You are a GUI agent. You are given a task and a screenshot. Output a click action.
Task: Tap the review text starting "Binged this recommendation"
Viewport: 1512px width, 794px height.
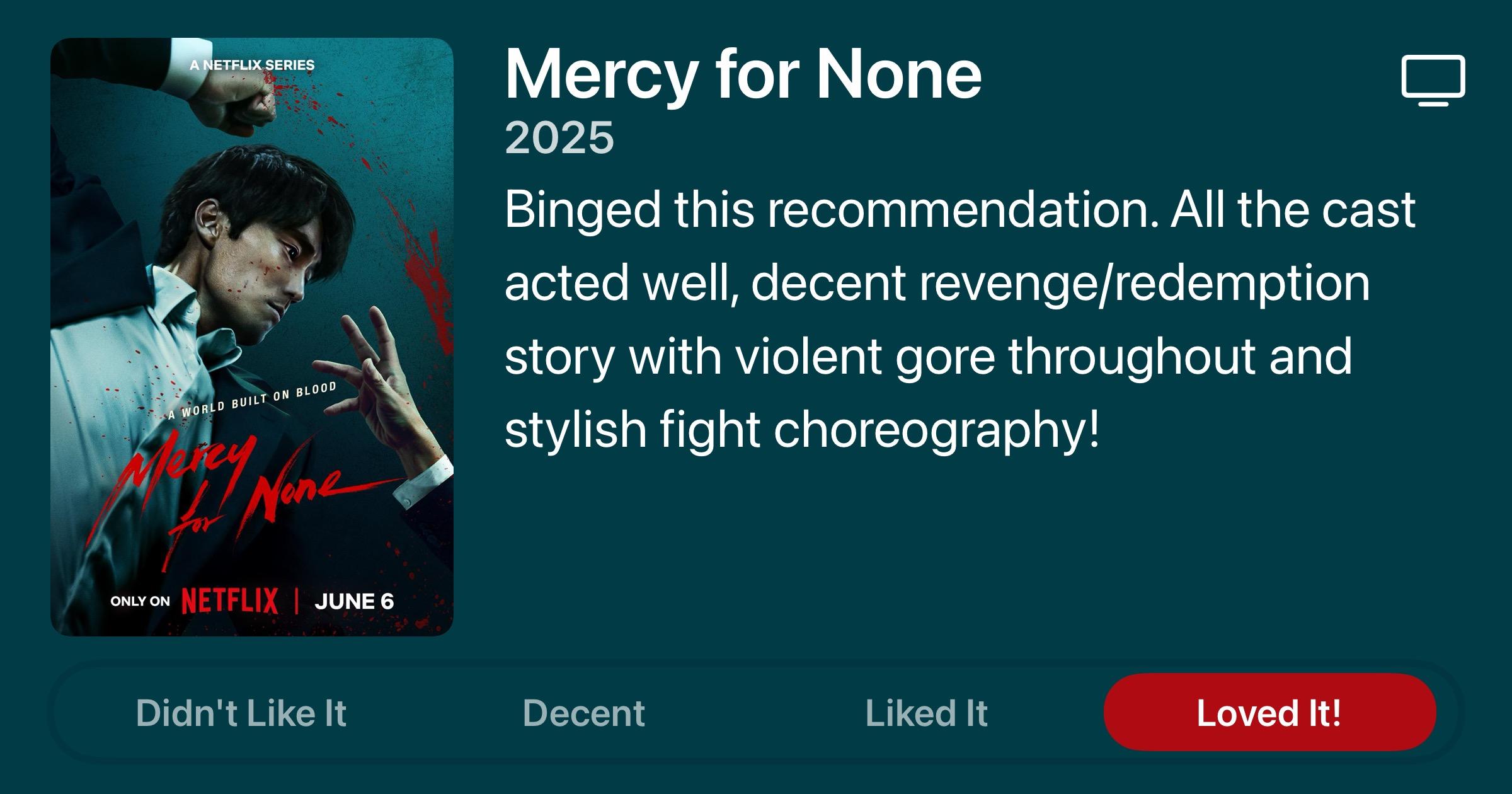tap(959, 319)
